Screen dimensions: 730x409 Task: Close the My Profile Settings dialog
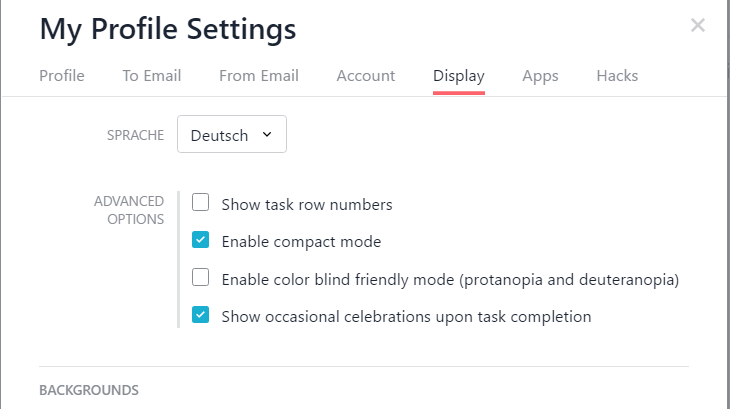tap(698, 26)
